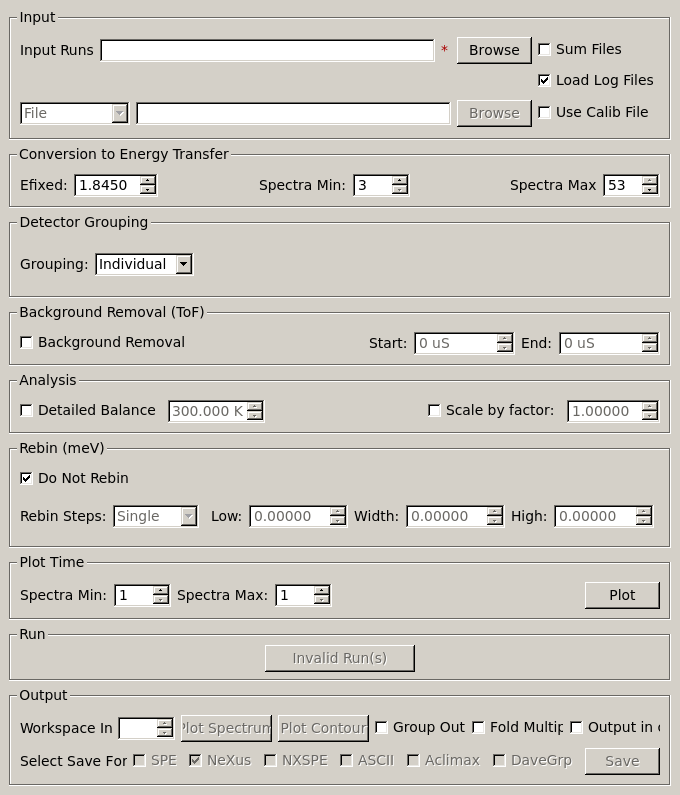The width and height of the screenshot is (680, 795).
Task: Click Browse button next to Input Runs
Action: click(494, 50)
